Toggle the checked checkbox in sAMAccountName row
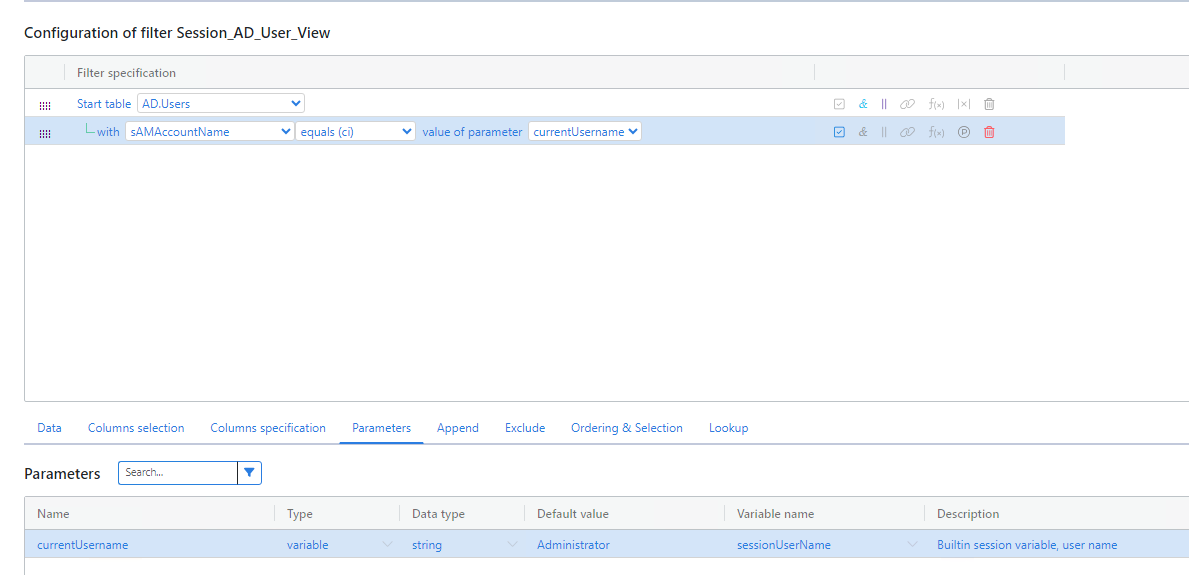Viewport: 1189px width, 575px height. (839, 132)
